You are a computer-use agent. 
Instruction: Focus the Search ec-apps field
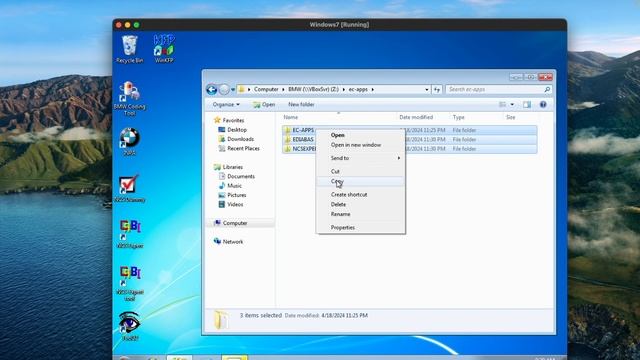pyautogui.click(x=498, y=89)
